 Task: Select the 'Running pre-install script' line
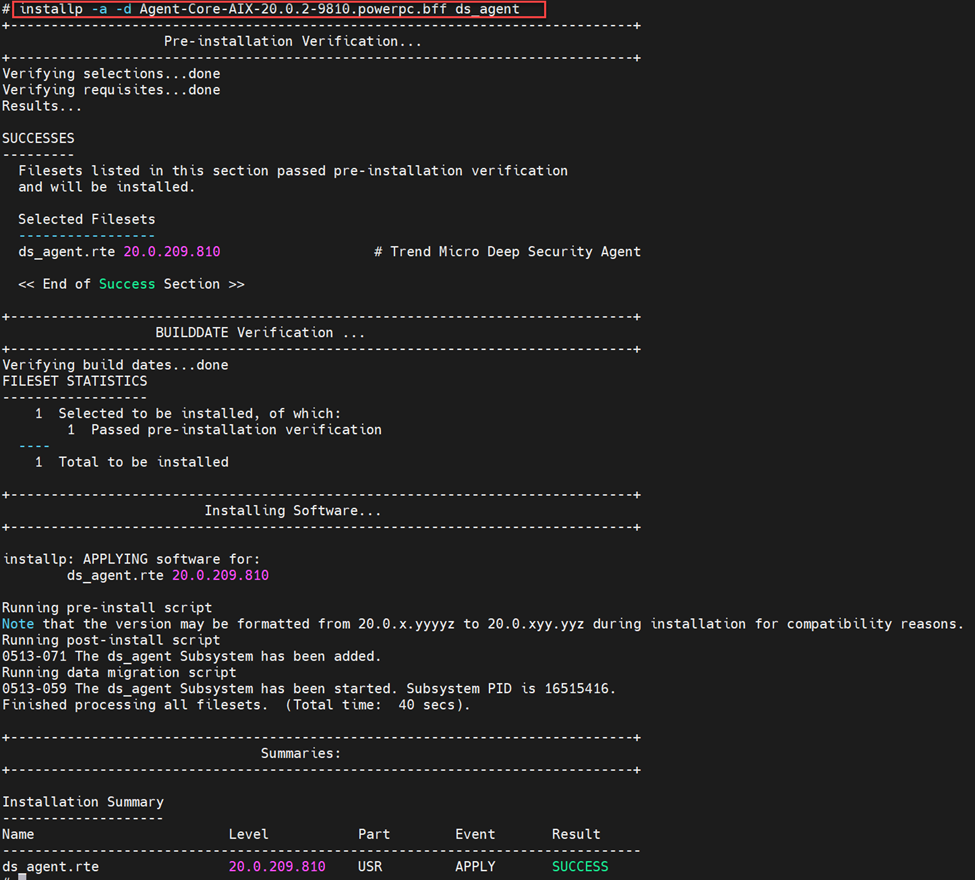[x=107, y=608]
